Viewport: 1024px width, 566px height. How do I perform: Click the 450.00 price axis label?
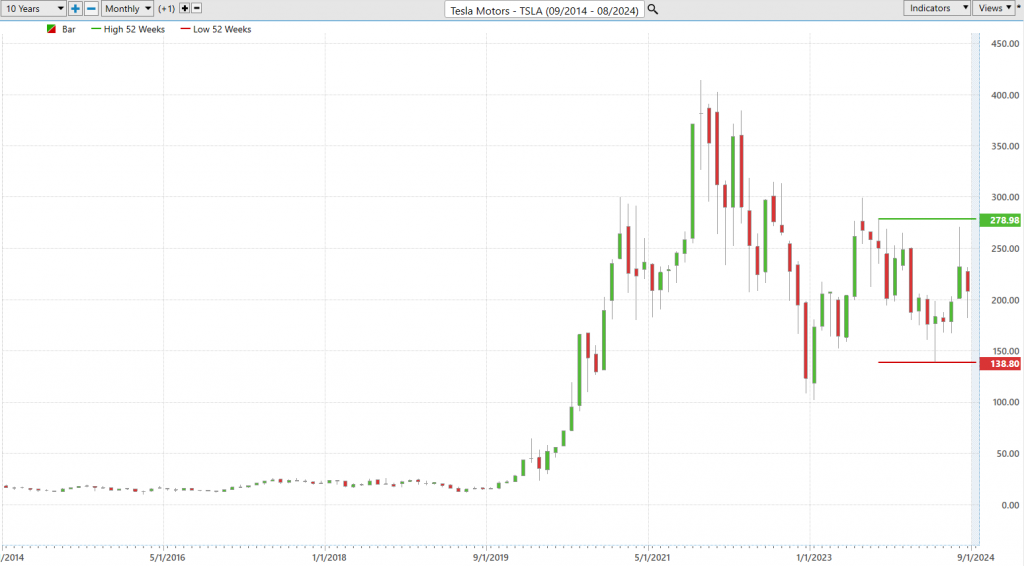(x=1005, y=44)
